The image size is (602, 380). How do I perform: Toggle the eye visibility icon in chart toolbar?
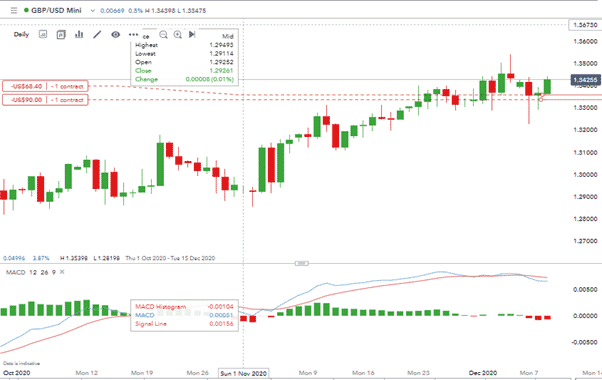click(115, 35)
